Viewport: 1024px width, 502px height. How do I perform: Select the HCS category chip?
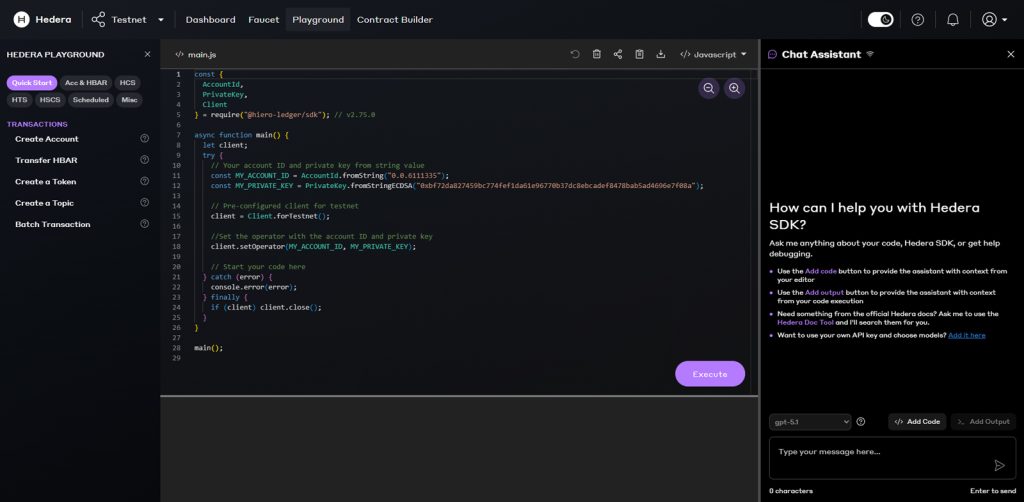point(127,83)
